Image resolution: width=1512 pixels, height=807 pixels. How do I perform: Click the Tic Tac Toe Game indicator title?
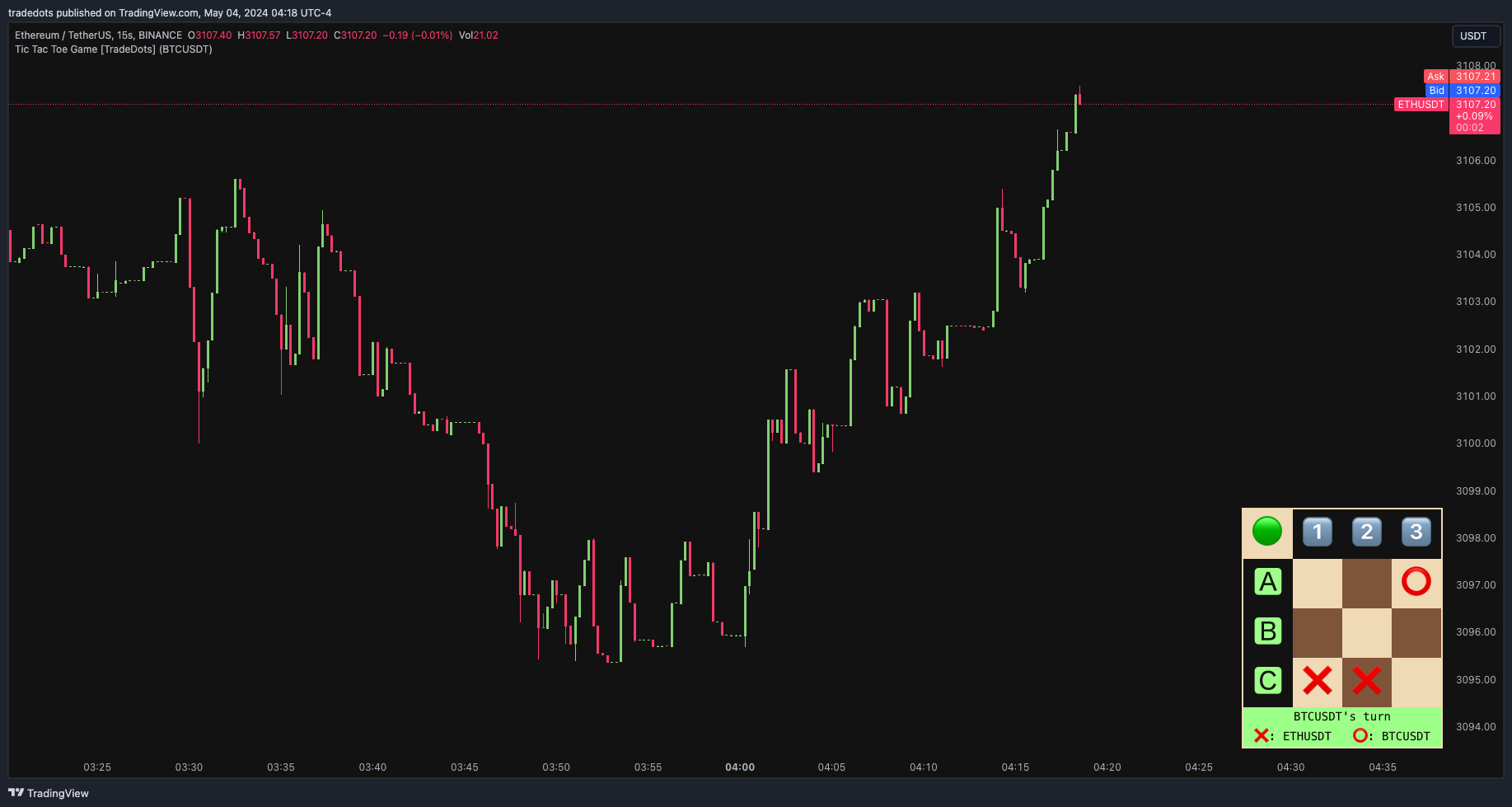(x=114, y=49)
